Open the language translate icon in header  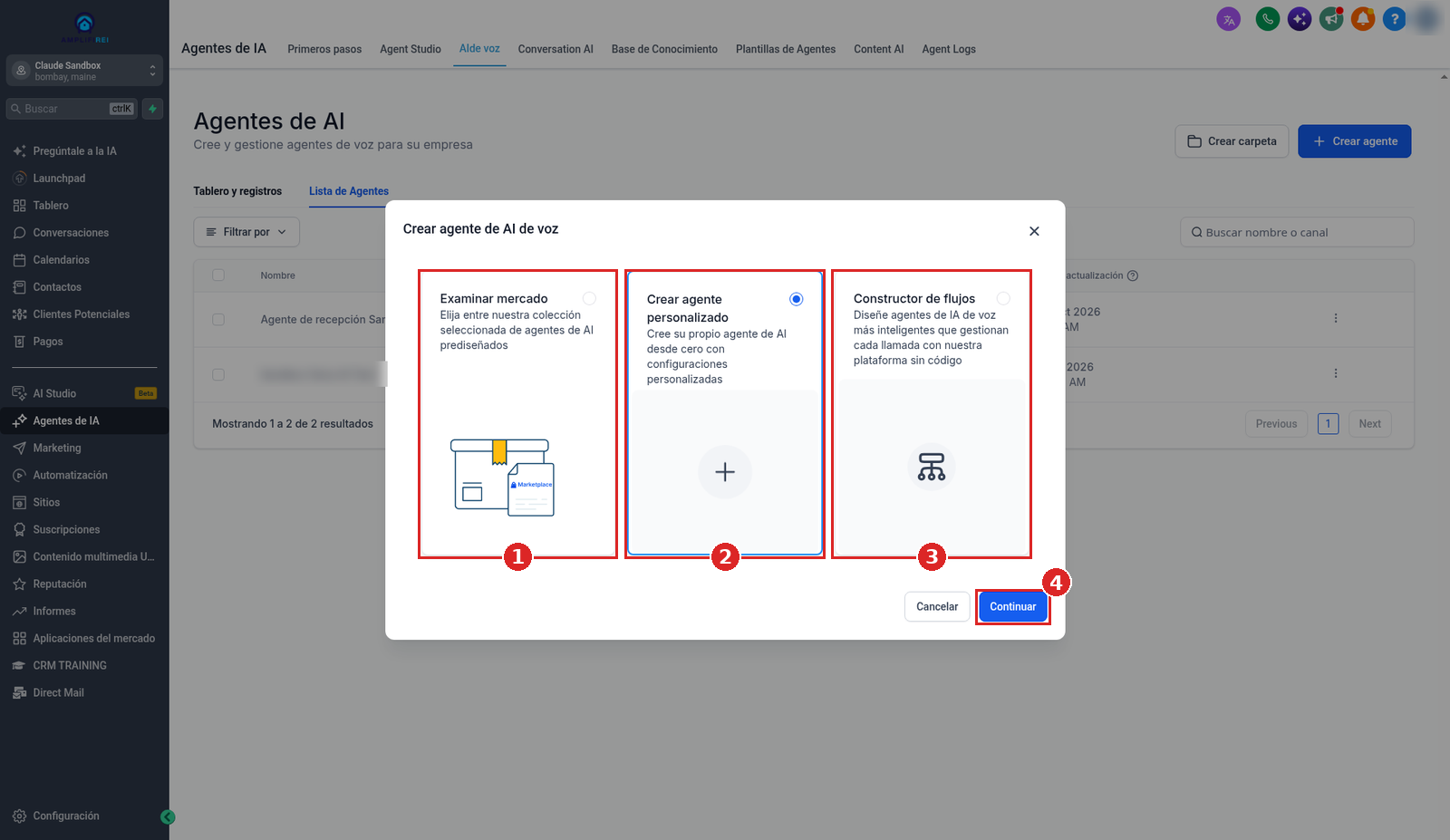[1228, 19]
